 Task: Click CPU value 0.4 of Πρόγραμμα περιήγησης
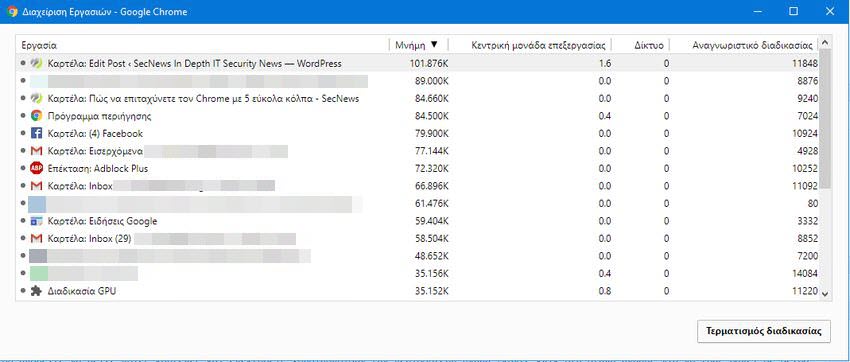(605, 116)
